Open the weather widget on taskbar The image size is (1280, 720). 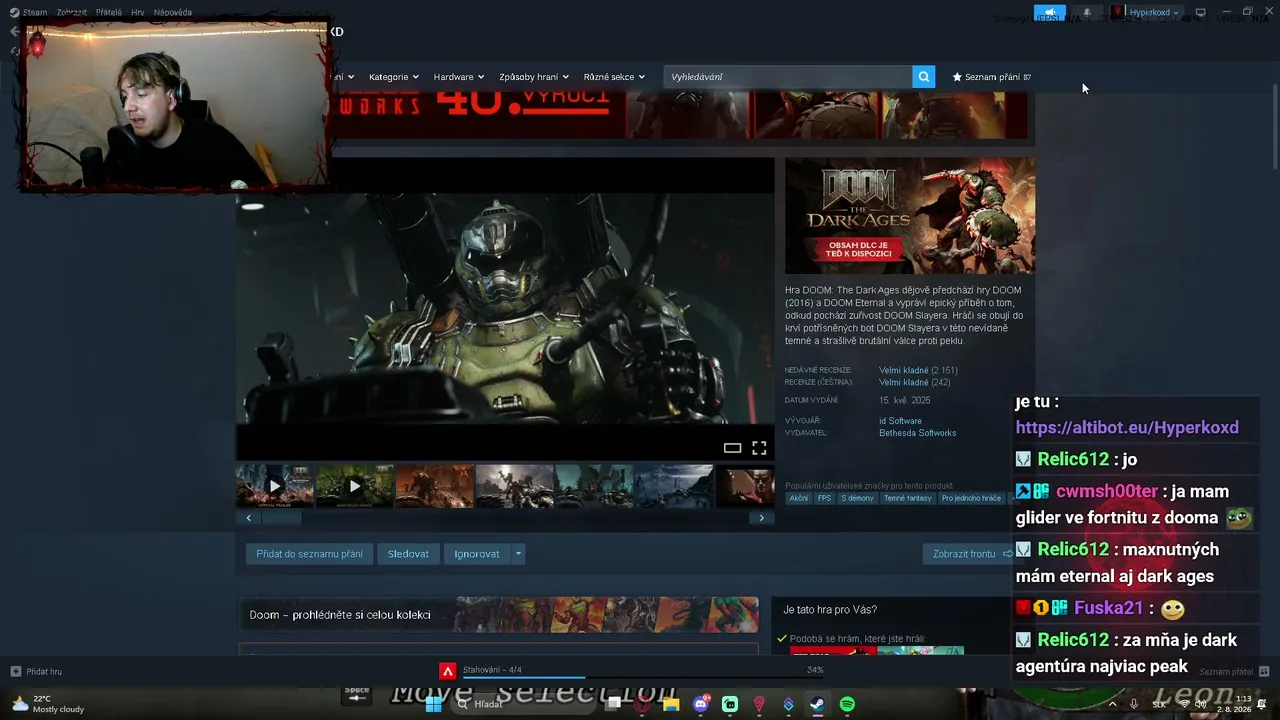tap(46, 704)
